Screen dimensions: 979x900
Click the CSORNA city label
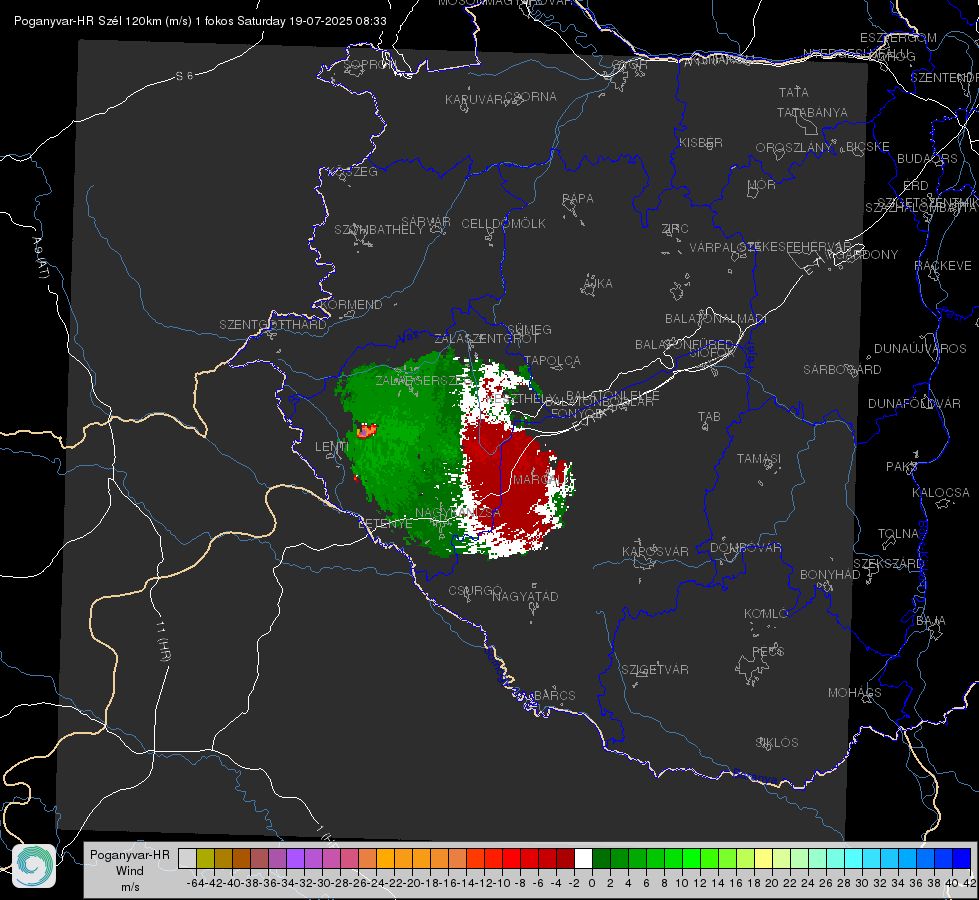click(531, 97)
